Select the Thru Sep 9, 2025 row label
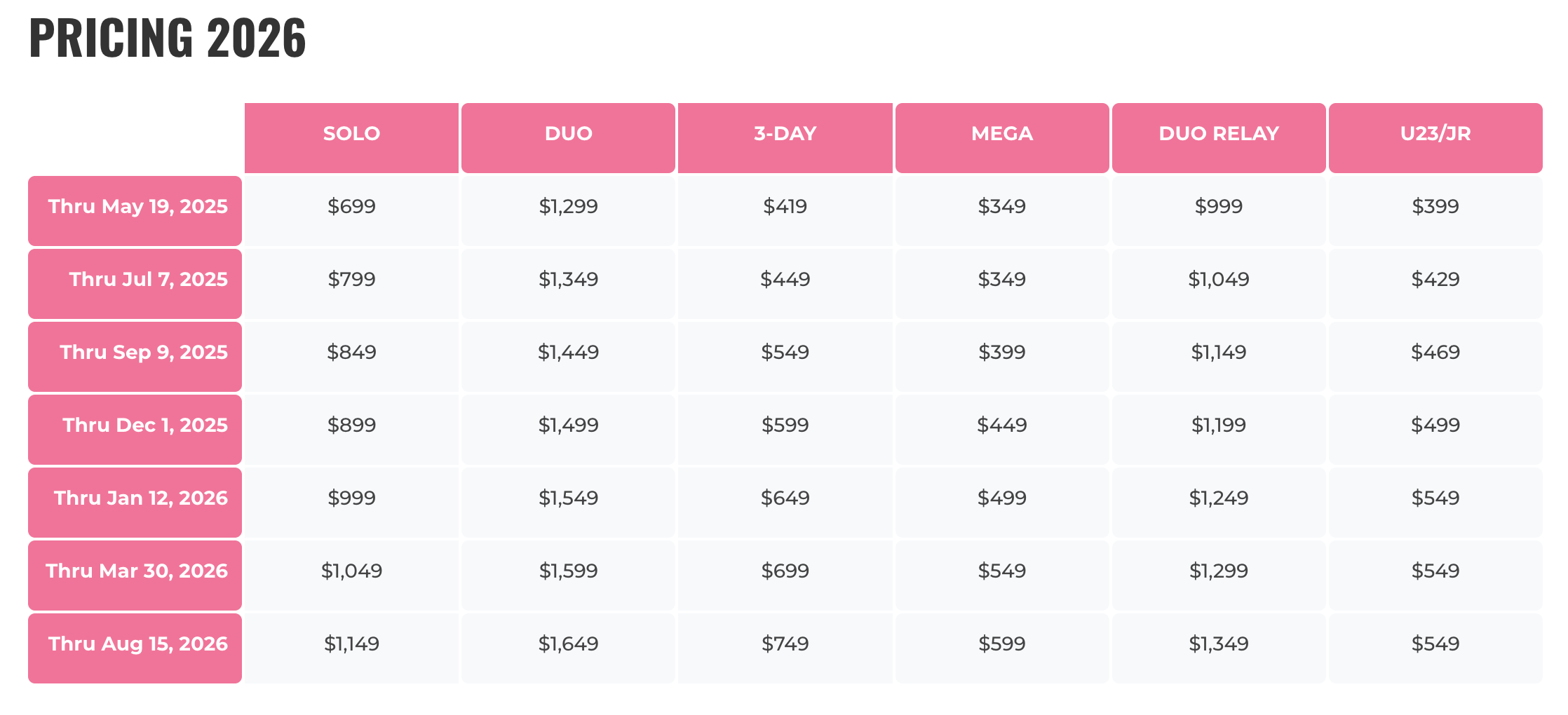 [143, 353]
